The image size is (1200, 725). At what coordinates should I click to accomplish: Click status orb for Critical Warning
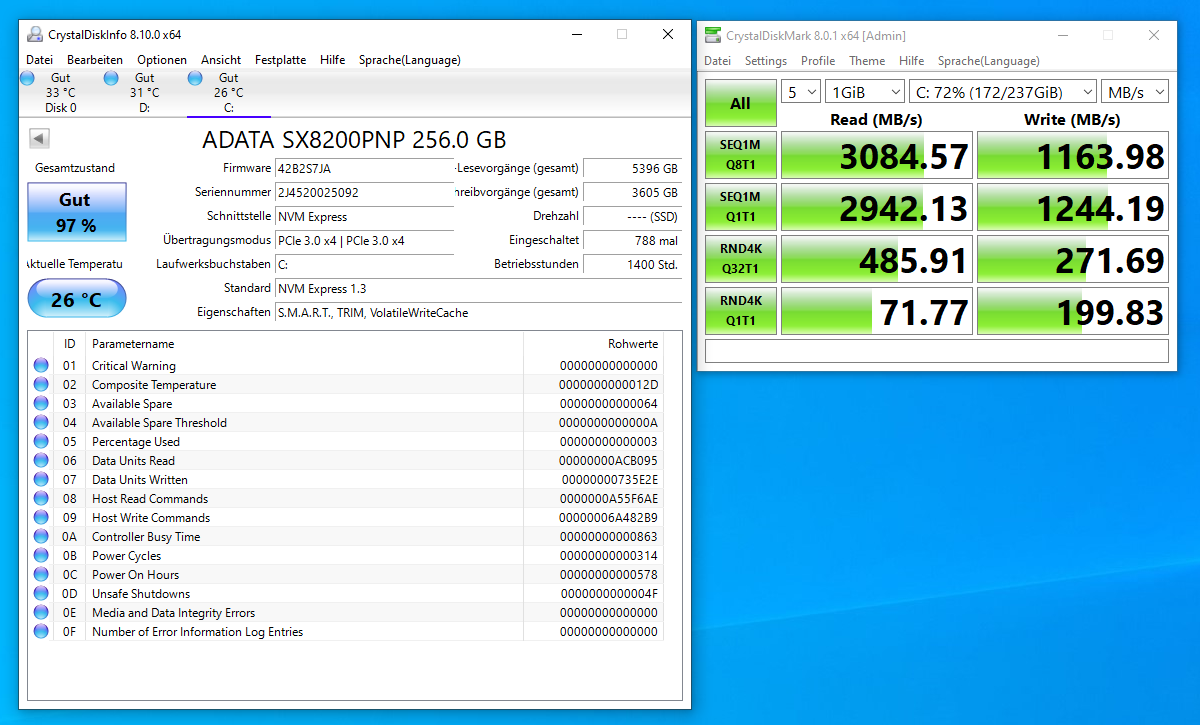coord(41,365)
